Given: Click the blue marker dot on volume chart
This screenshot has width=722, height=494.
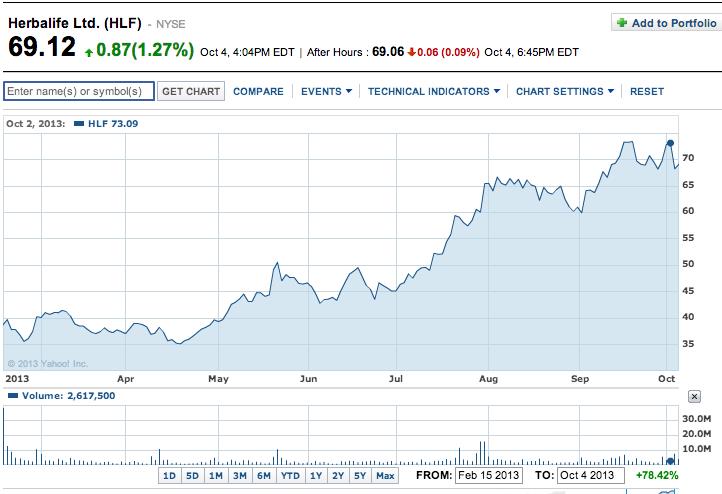Looking at the screenshot, I should [670, 461].
